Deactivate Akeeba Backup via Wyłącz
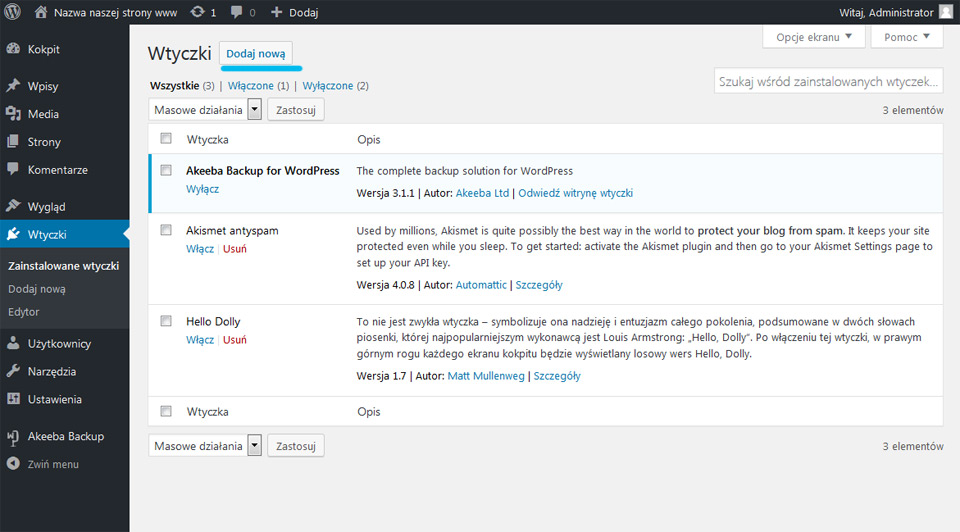Viewport: 960px width, 532px height. click(x=202, y=189)
